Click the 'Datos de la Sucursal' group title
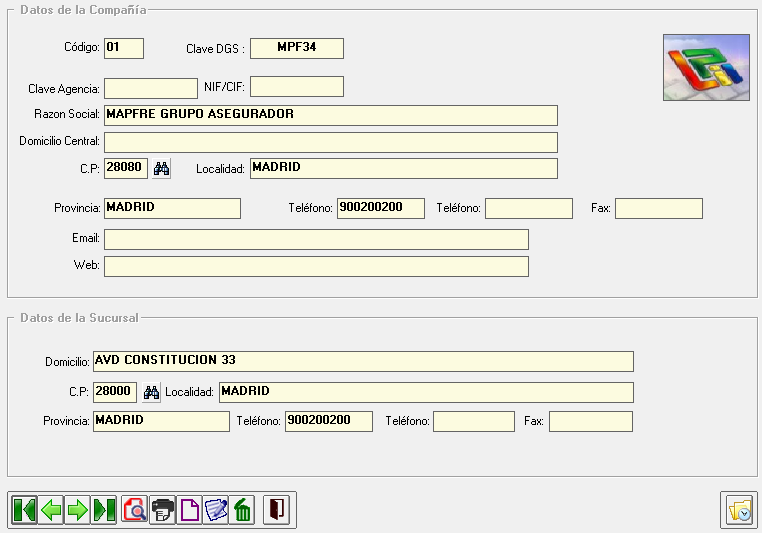The width and height of the screenshot is (762, 533). pyautogui.click(x=79, y=318)
